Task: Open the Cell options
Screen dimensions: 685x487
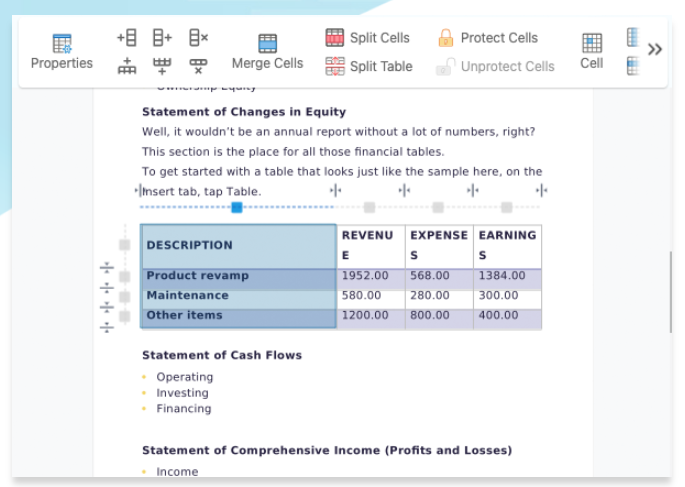Action: click(x=592, y=51)
